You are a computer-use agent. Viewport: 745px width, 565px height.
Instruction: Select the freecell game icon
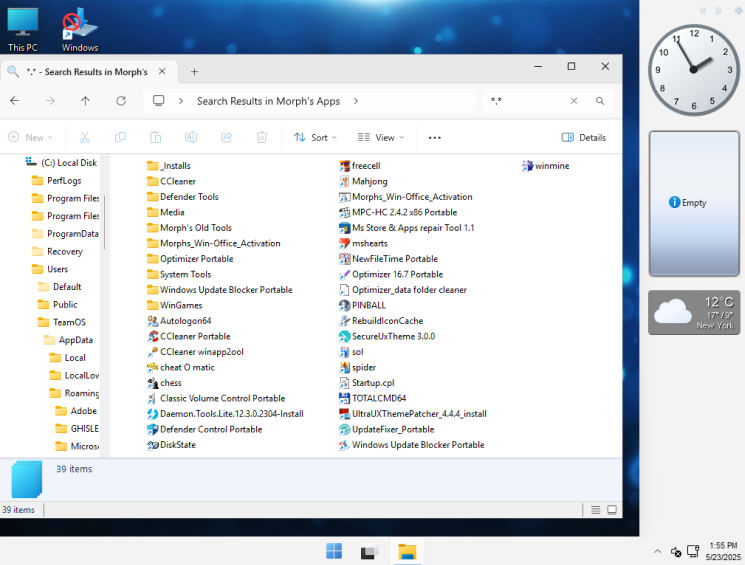click(344, 166)
